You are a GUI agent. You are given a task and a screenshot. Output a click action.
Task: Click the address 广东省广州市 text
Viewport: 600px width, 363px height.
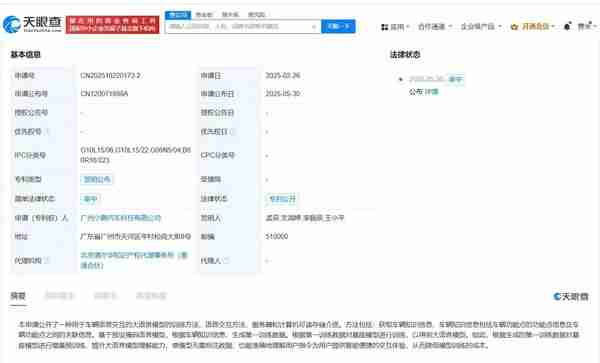[x=135, y=237]
